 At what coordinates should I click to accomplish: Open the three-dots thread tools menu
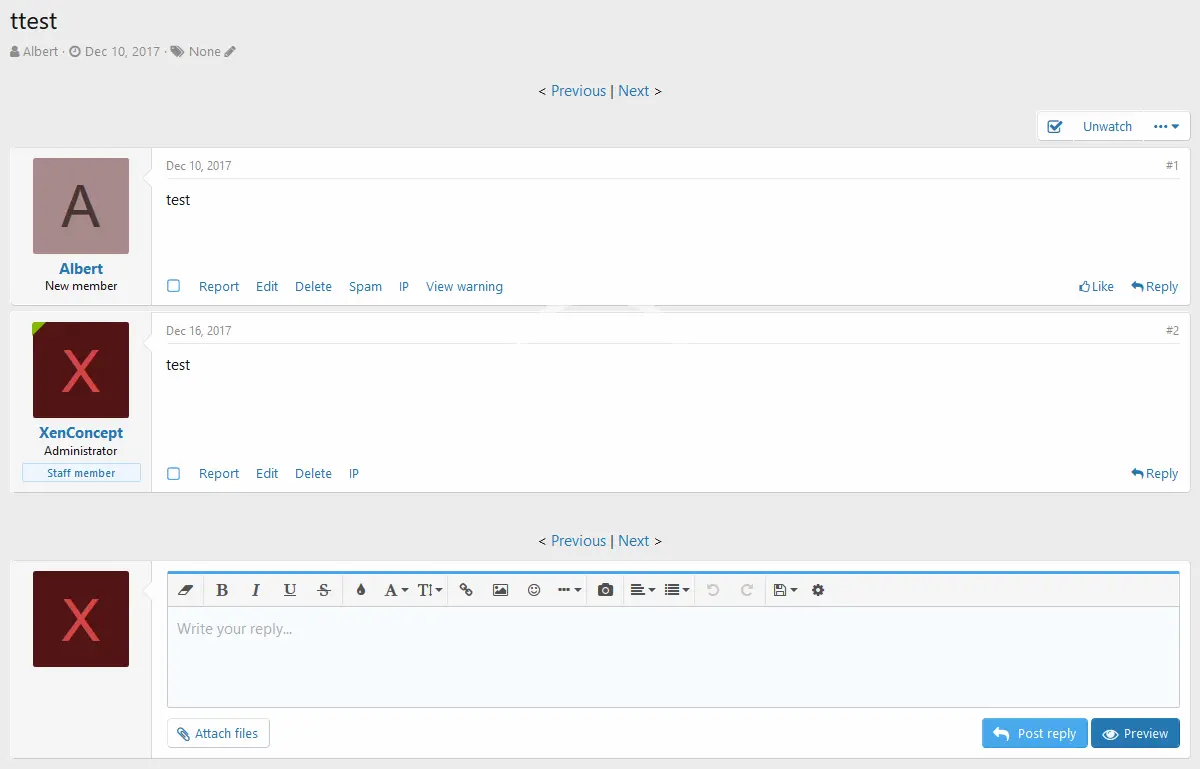1165,127
